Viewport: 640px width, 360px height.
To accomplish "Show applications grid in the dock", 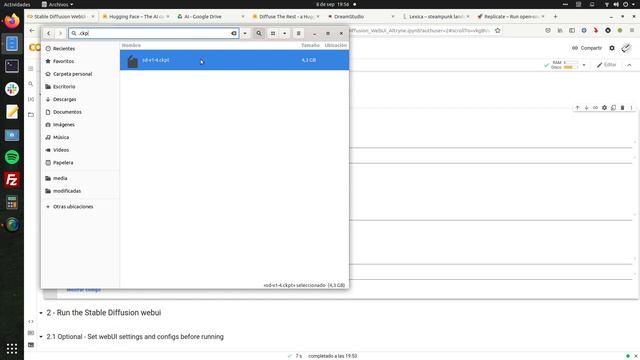I will pyautogui.click(x=12, y=349).
